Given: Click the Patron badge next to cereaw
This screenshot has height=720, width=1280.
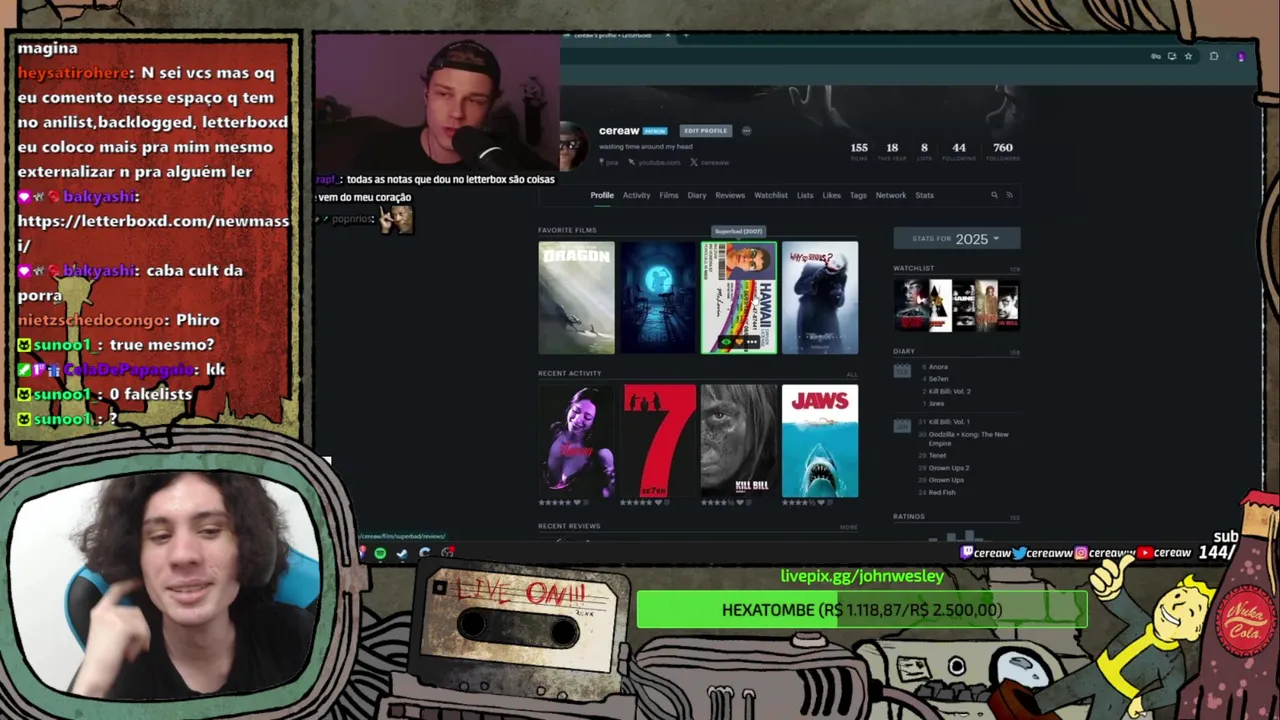Looking at the screenshot, I should pos(655,131).
